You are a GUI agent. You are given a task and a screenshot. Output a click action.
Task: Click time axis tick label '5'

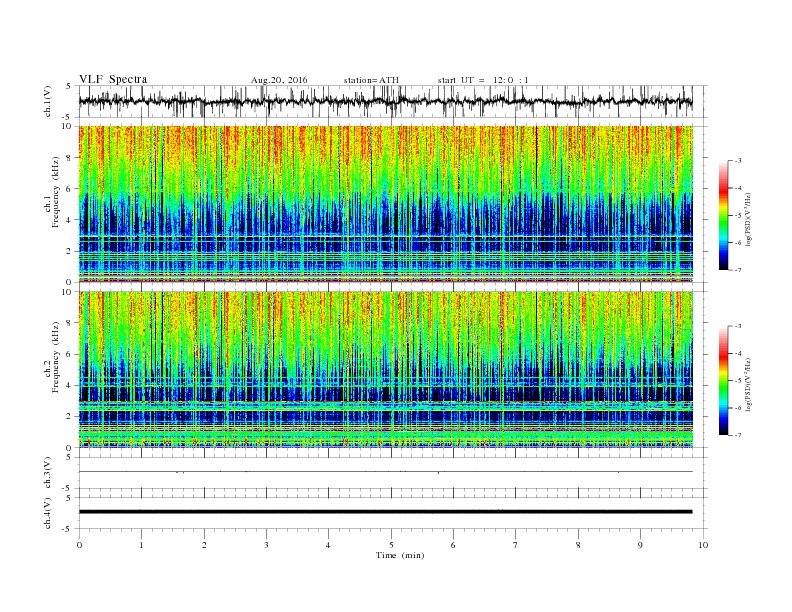pos(391,545)
